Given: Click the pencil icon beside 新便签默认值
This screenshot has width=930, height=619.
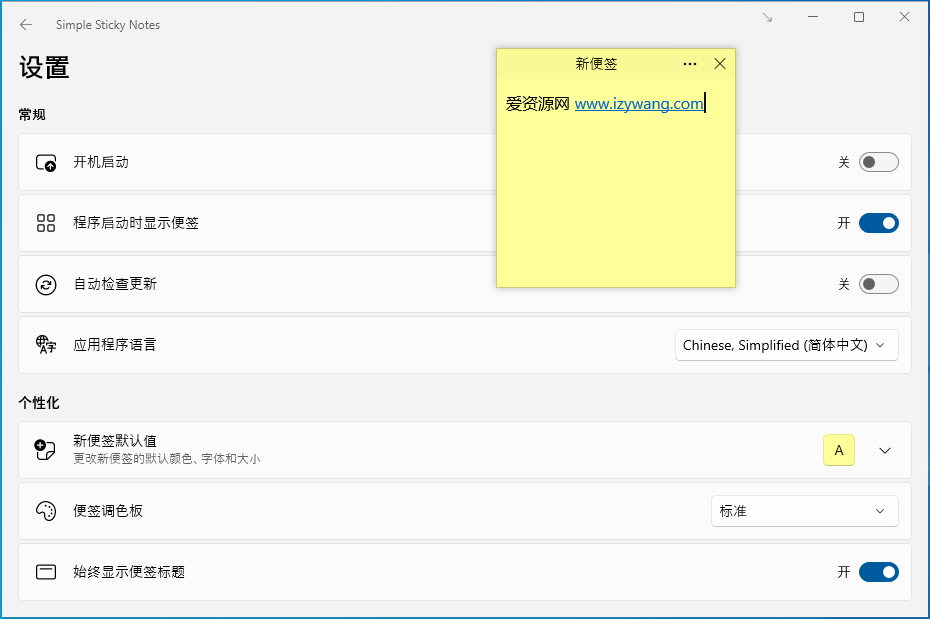Looking at the screenshot, I should (x=46, y=450).
